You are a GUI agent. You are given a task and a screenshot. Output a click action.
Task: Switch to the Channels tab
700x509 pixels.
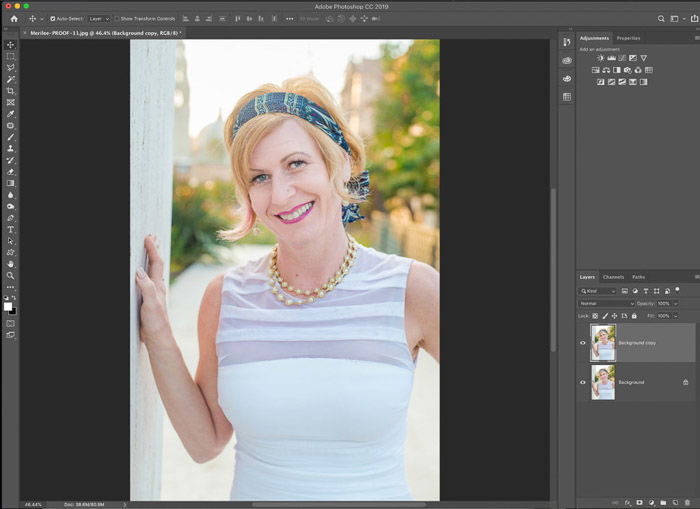(613, 277)
